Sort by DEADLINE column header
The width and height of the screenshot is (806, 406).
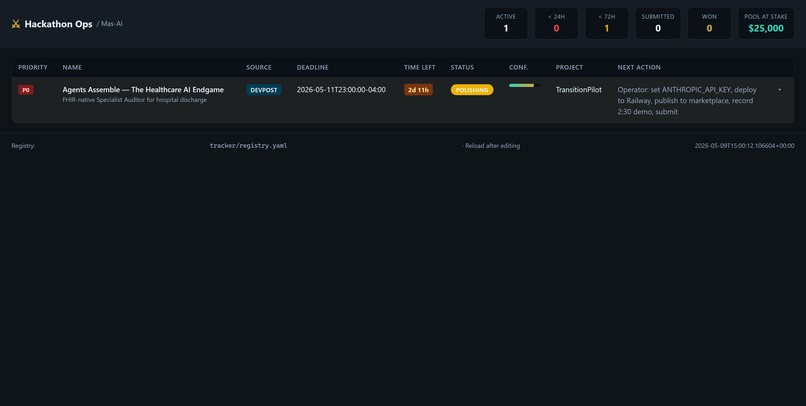coord(313,67)
